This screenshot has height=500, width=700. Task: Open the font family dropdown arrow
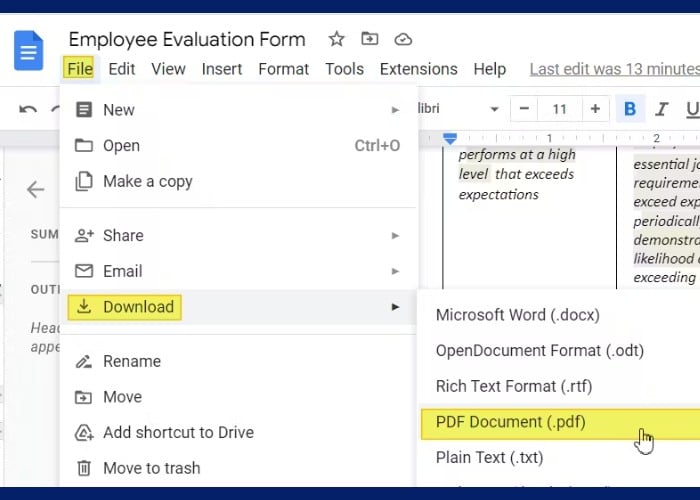(494, 109)
